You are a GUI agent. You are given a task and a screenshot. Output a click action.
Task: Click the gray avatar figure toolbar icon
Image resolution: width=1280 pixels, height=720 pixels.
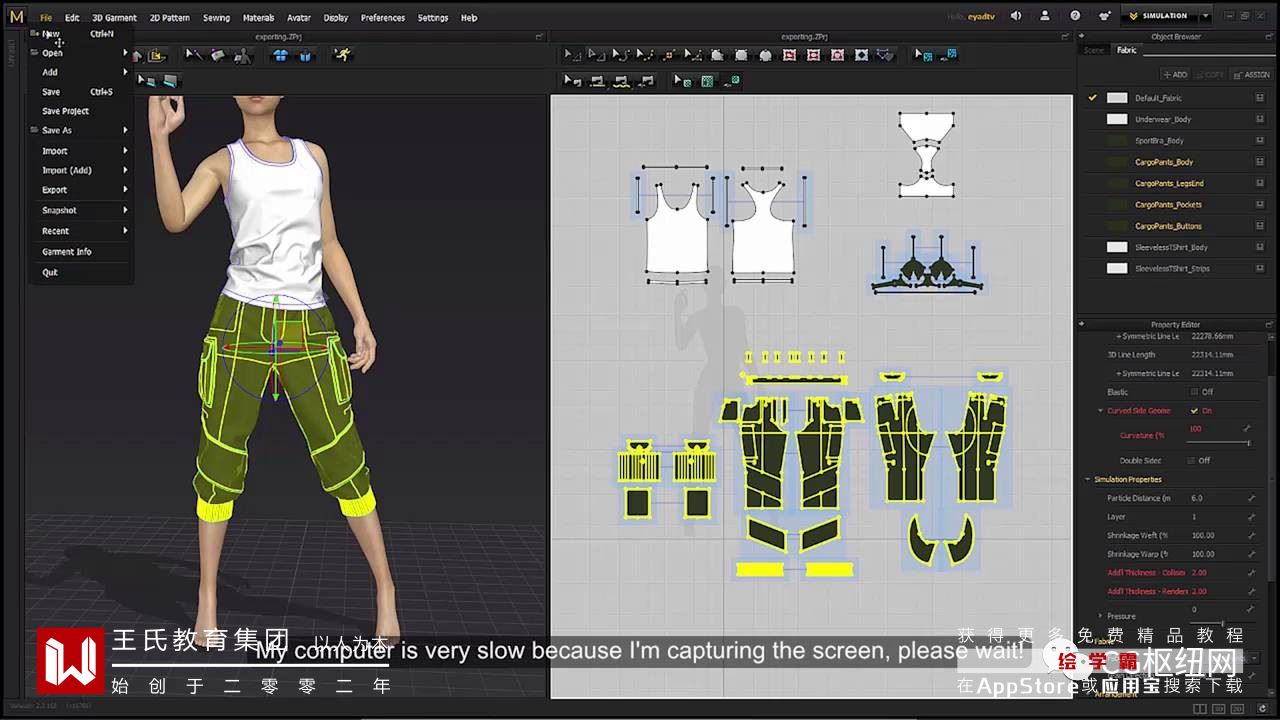tap(242, 56)
